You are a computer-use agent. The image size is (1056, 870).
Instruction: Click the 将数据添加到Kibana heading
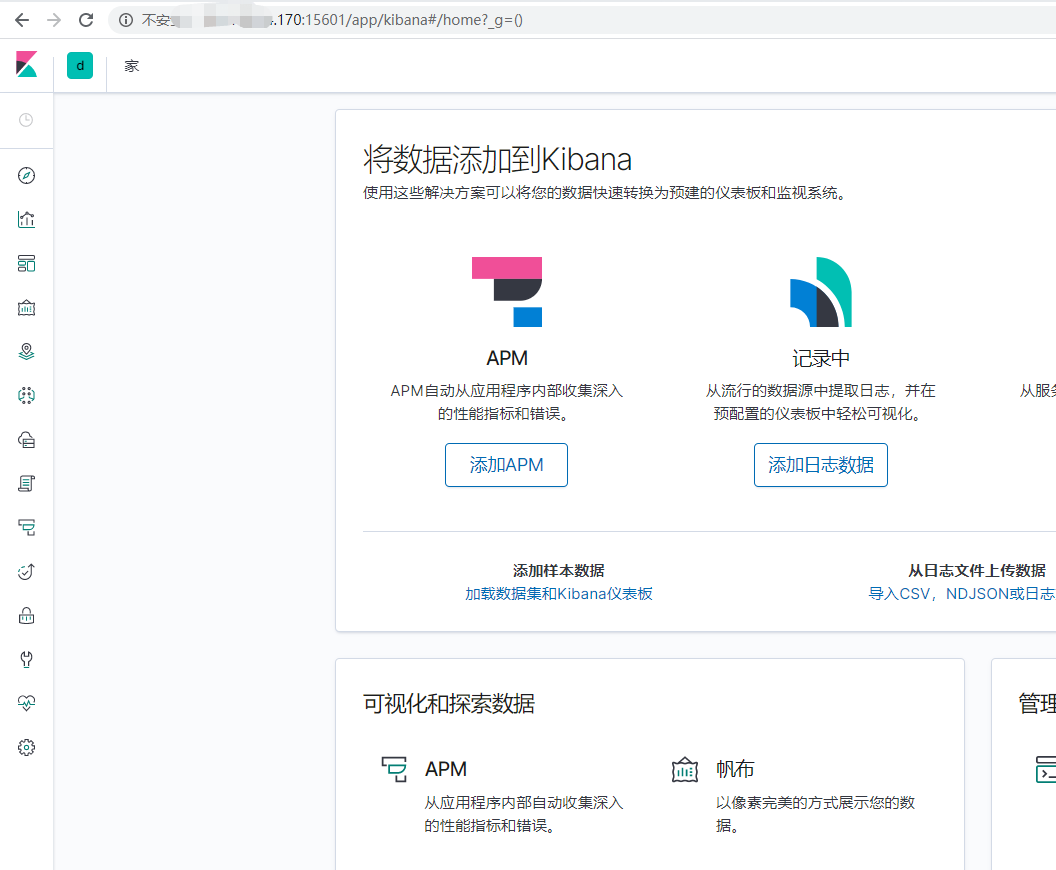[x=497, y=160]
